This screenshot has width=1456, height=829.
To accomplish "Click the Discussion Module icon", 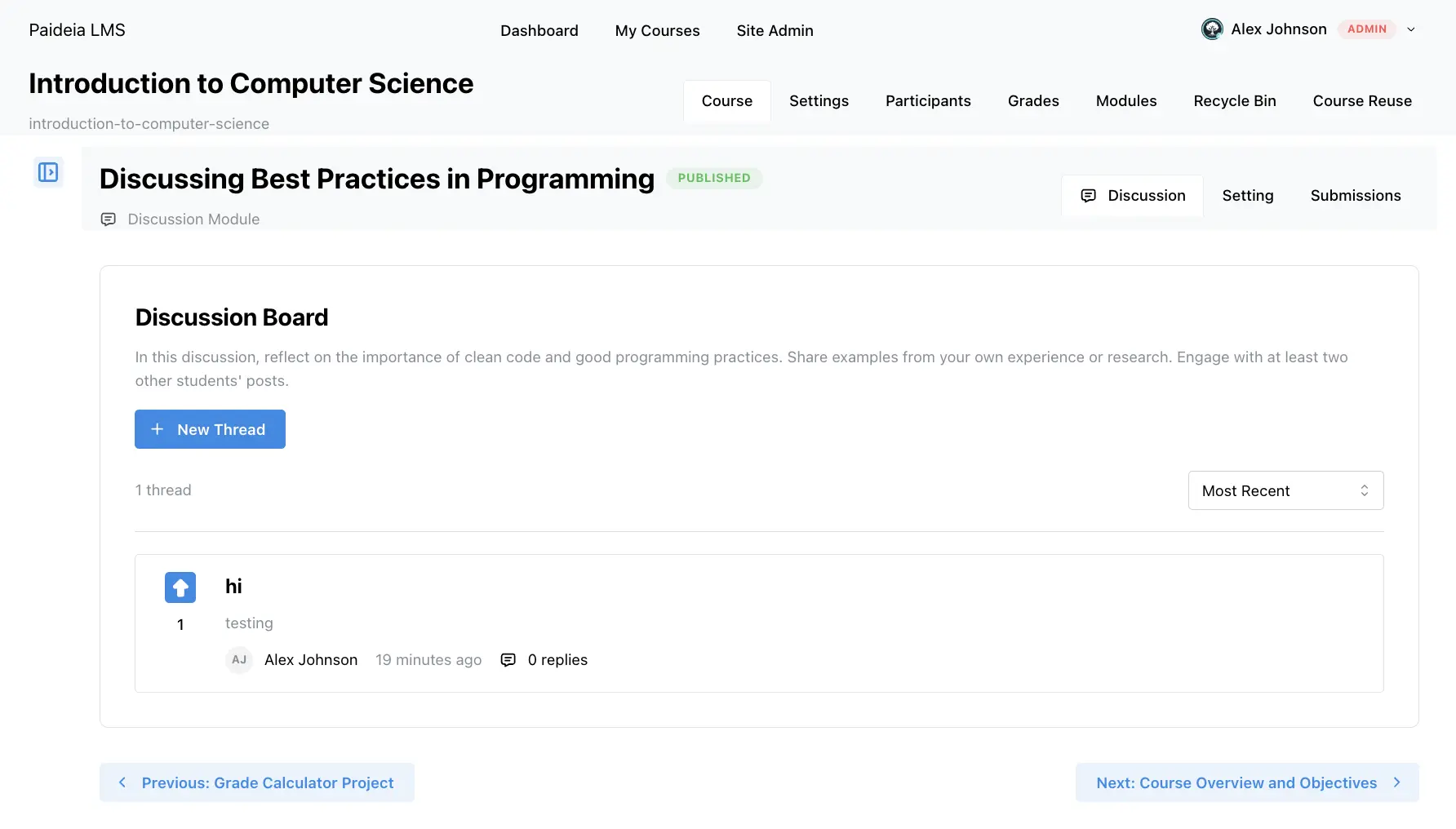I will point(108,219).
